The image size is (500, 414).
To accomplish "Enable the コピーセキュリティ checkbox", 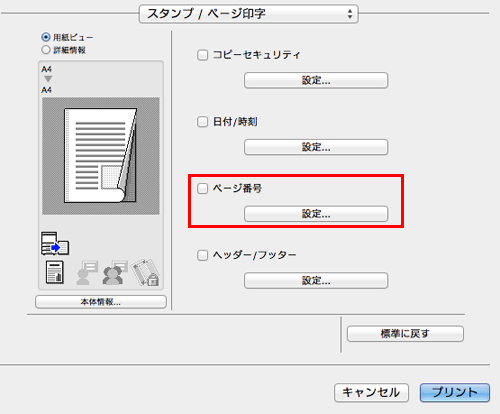I will pyautogui.click(x=202, y=55).
